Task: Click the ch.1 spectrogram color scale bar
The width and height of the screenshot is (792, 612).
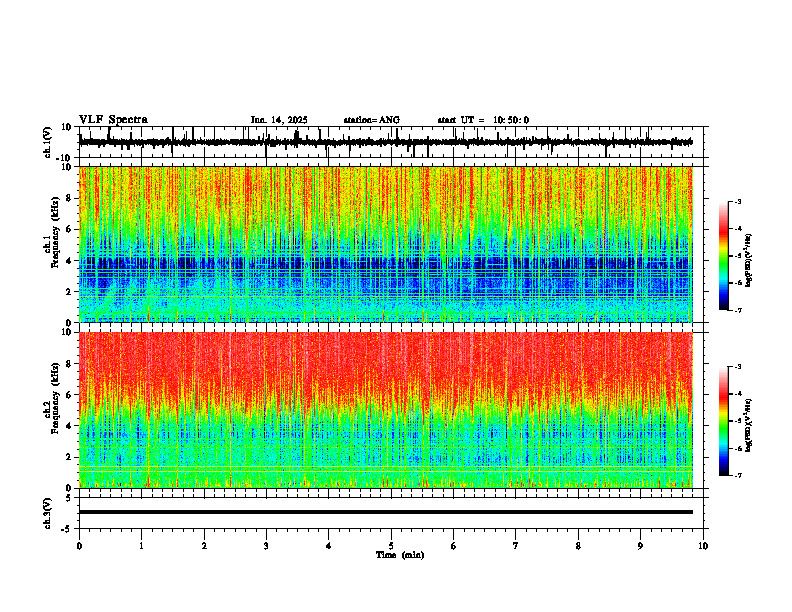Action: (724, 256)
